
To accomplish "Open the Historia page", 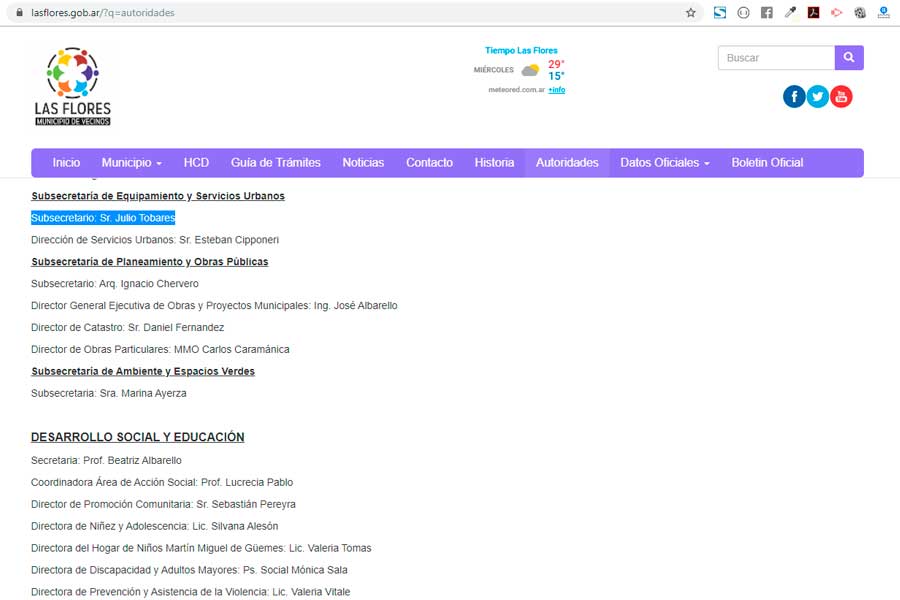I will 494,162.
